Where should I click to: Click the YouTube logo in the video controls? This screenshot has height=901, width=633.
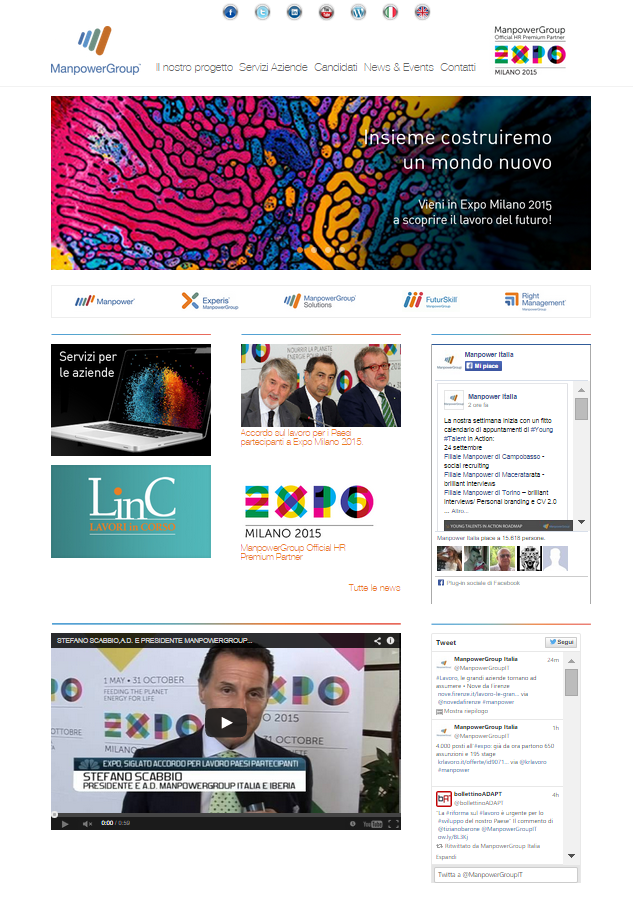coord(373,823)
